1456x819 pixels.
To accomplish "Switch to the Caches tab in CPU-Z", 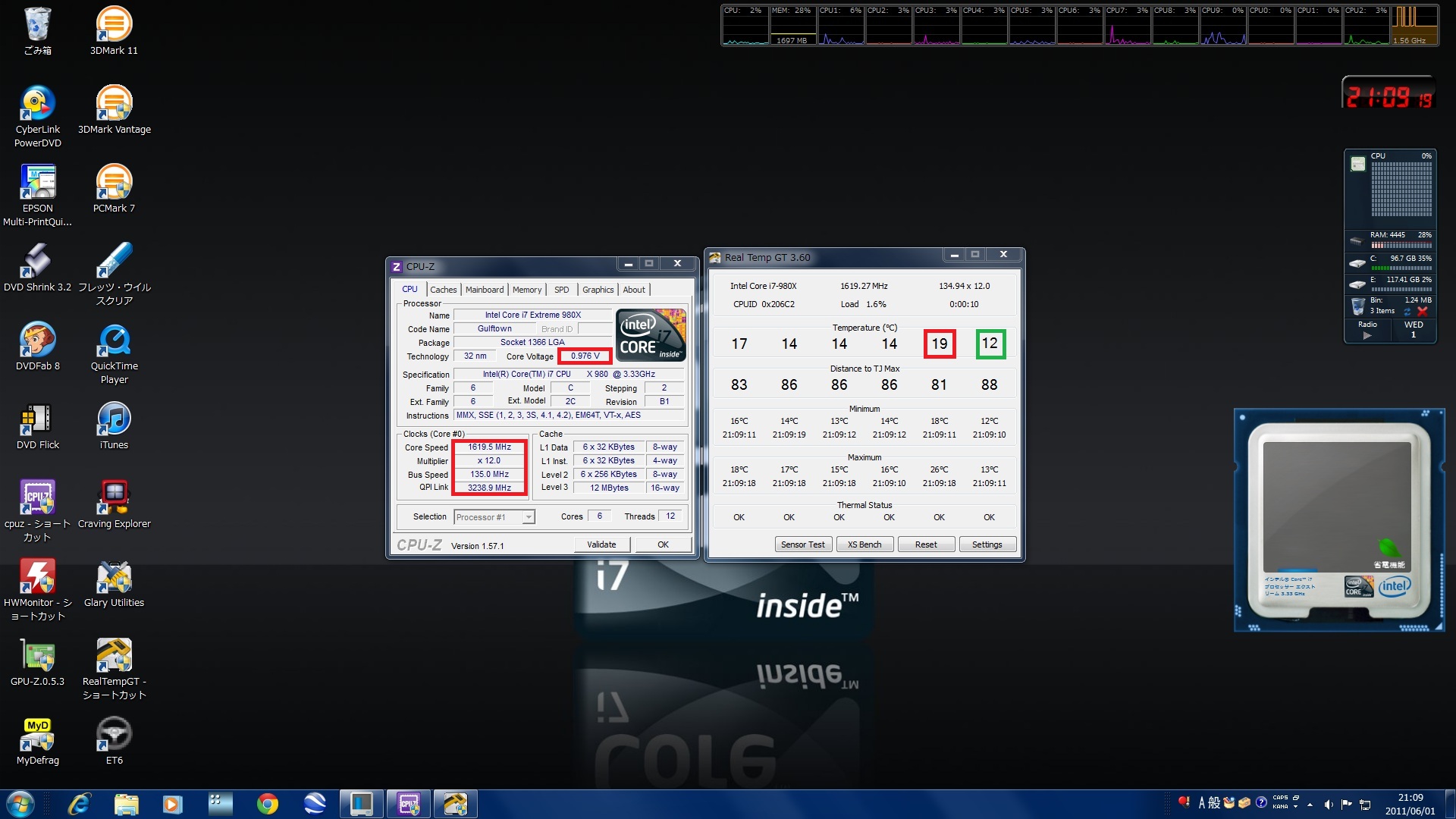I will [444, 290].
